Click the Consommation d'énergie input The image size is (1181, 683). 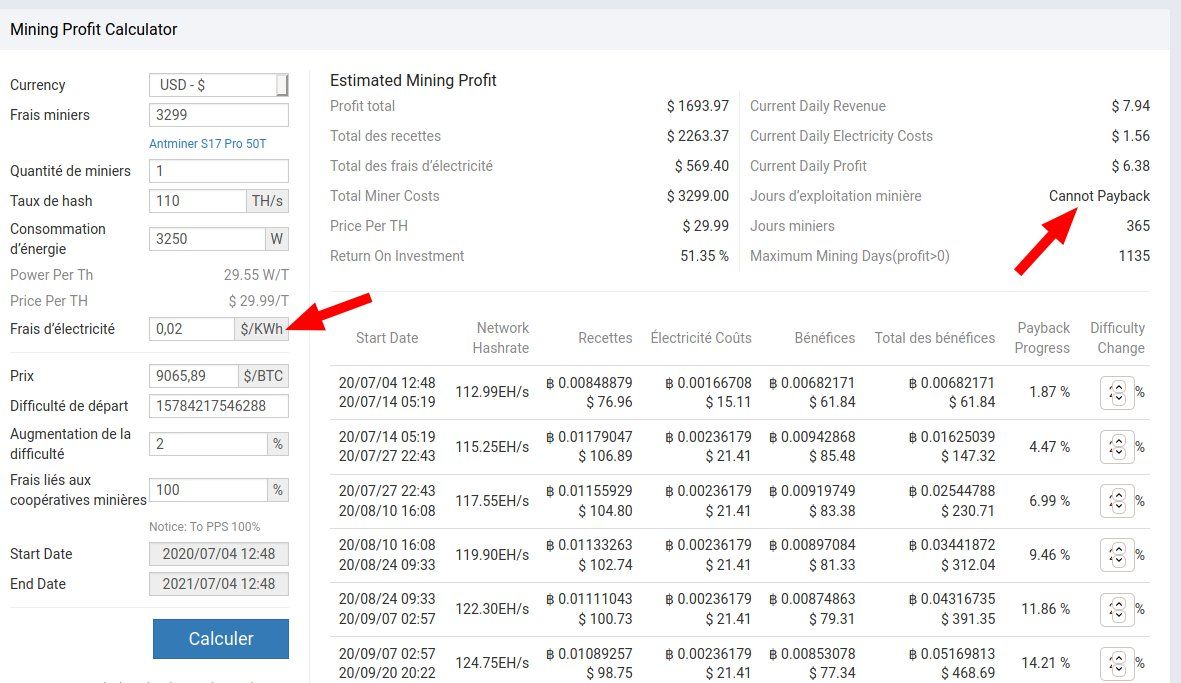(206, 239)
